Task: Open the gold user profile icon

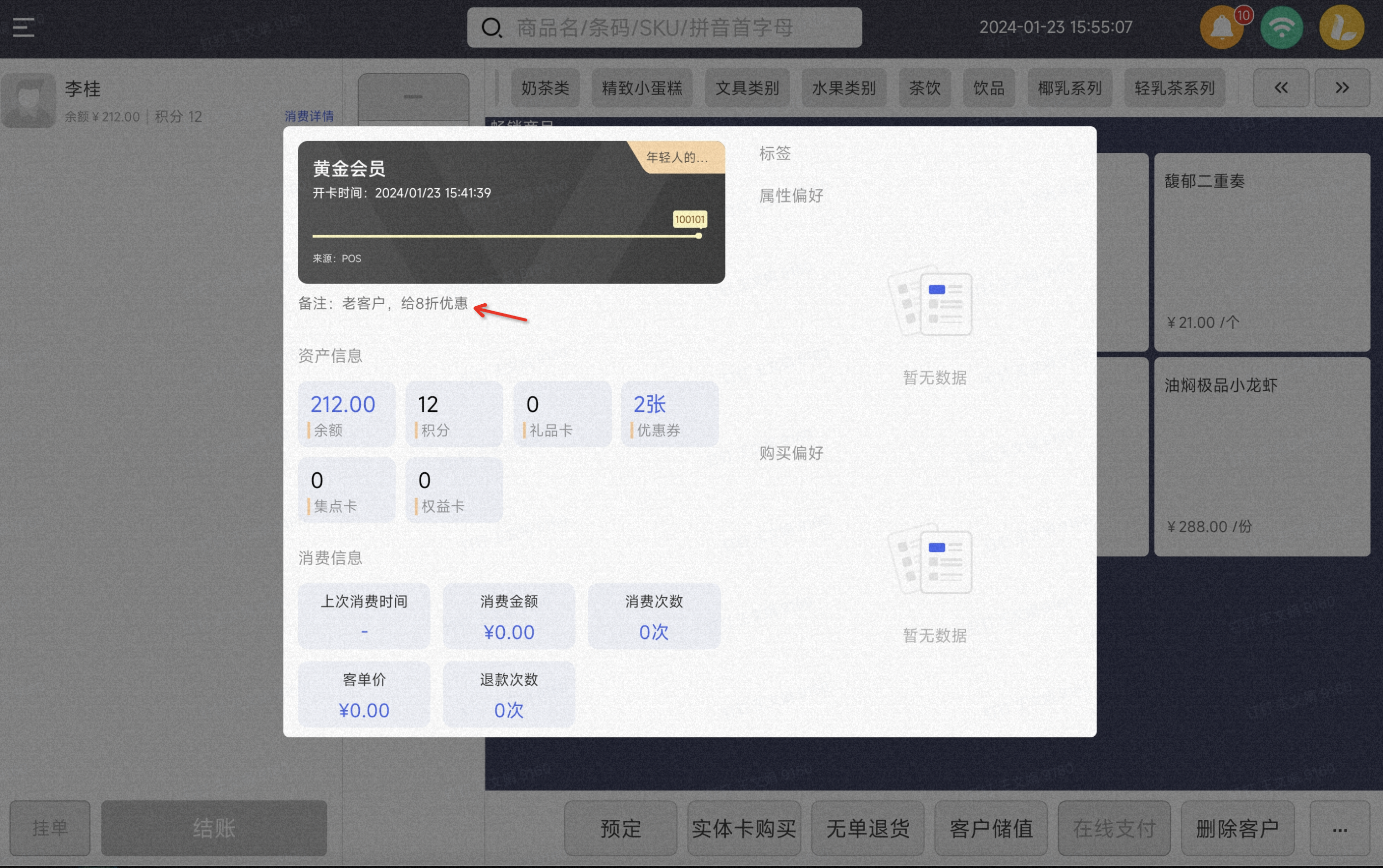Action: click(x=1341, y=28)
